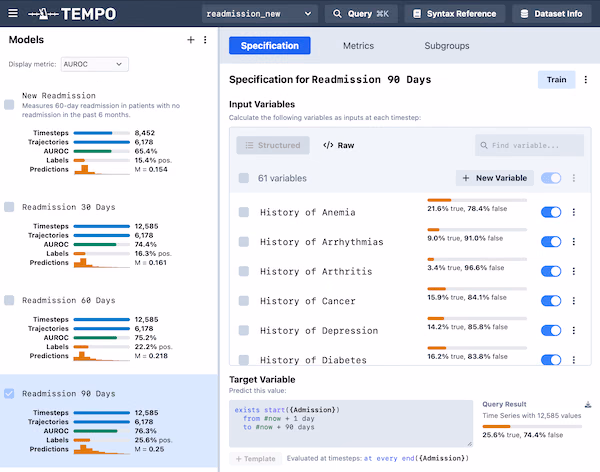Switch to the Metrics tab
The width and height of the screenshot is (600, 472).
[x=358, y=46]
